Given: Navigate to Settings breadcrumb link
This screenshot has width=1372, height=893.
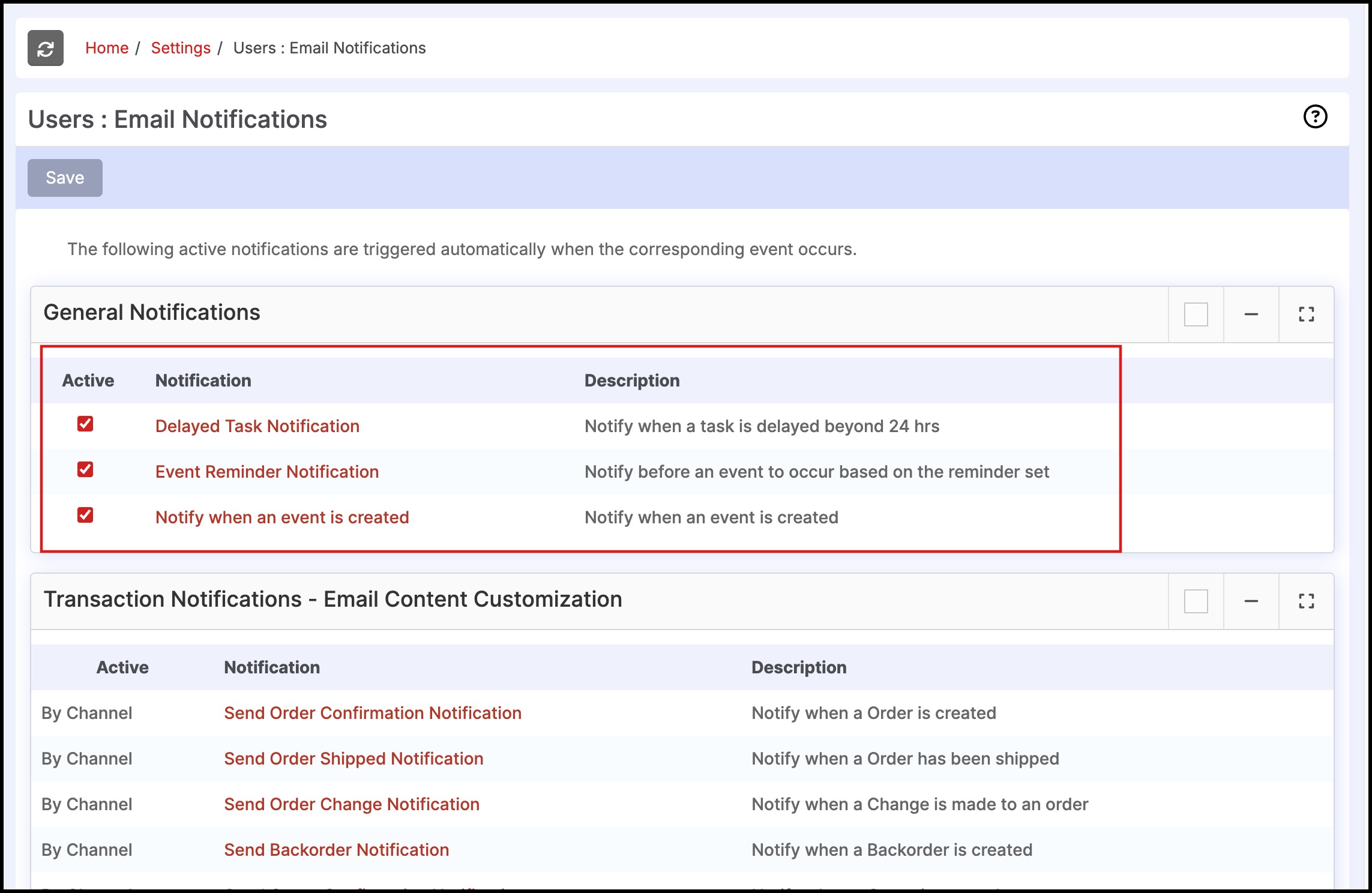Looking at the screenshot, I should coord(181,48).
